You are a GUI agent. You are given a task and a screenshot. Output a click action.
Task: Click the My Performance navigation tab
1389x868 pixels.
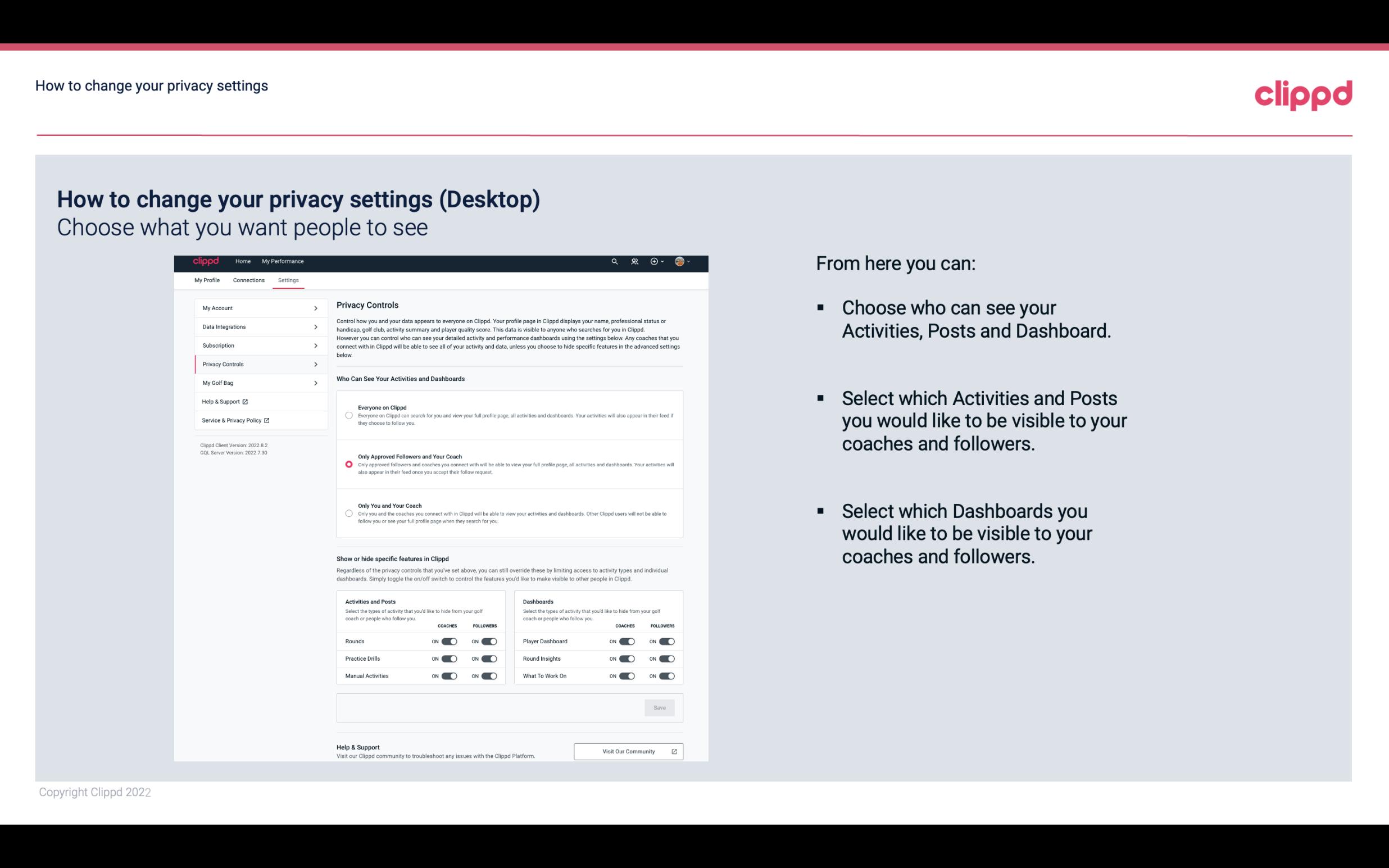(283, 261)
